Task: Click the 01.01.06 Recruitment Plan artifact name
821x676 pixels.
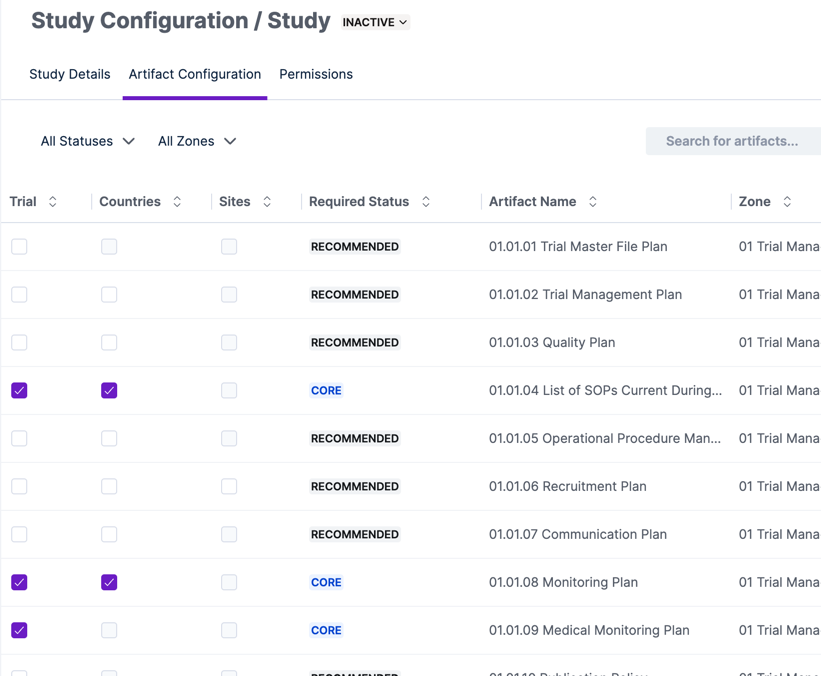Action: pyautogui.click(x=567, y=486)
